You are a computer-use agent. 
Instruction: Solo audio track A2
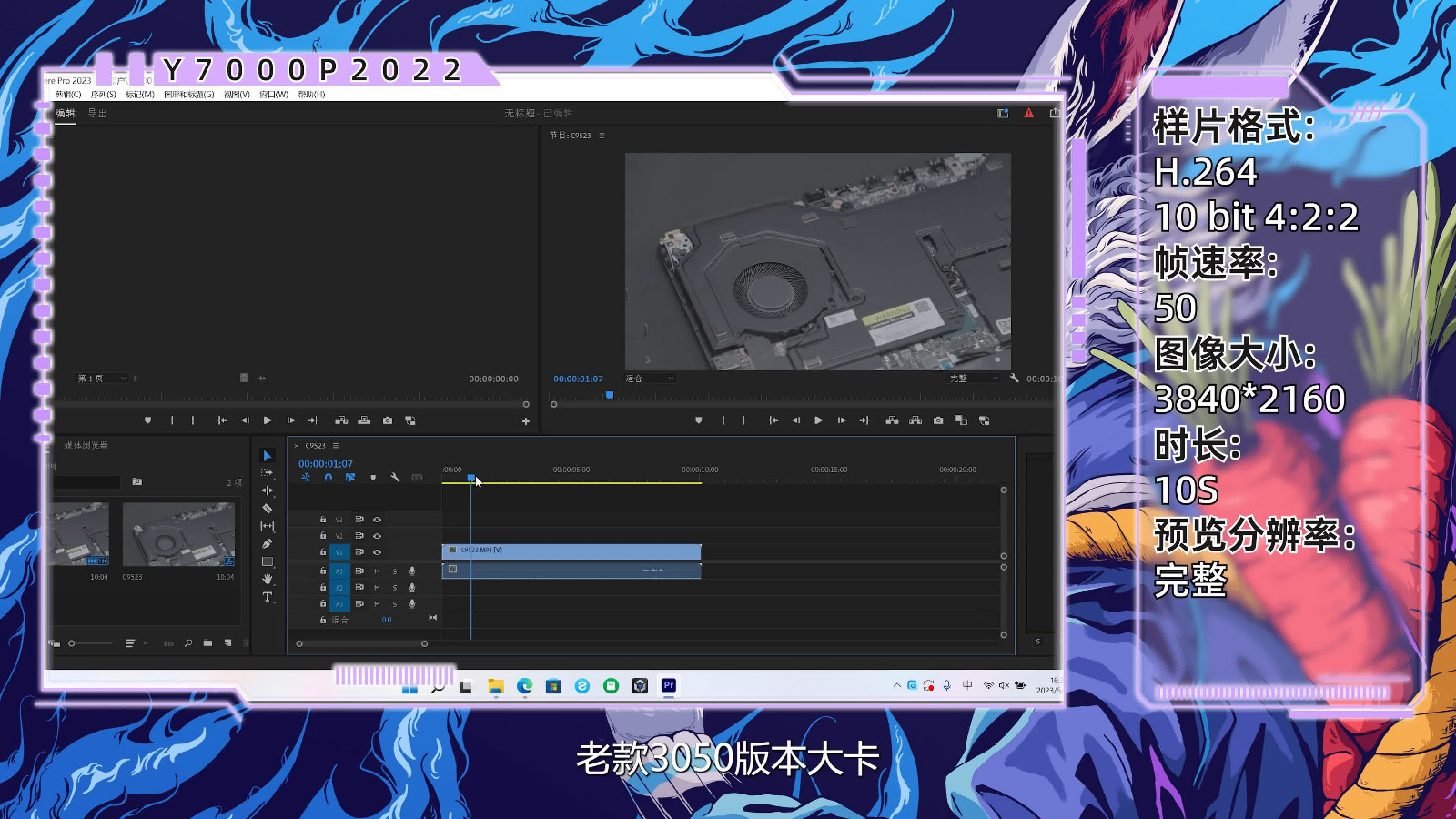point(395,588)
